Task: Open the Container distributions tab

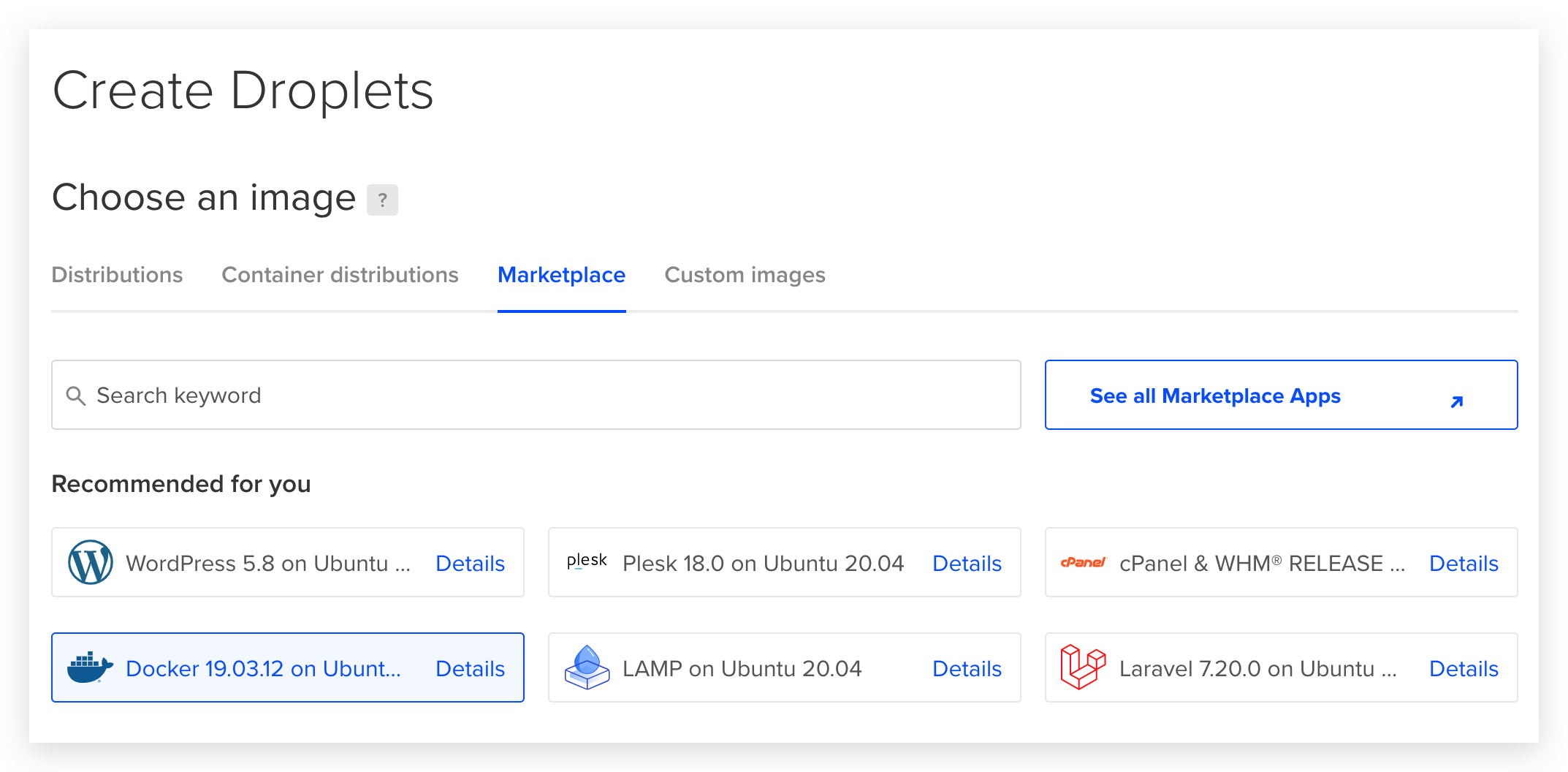Action: click(x=340, y=275)
